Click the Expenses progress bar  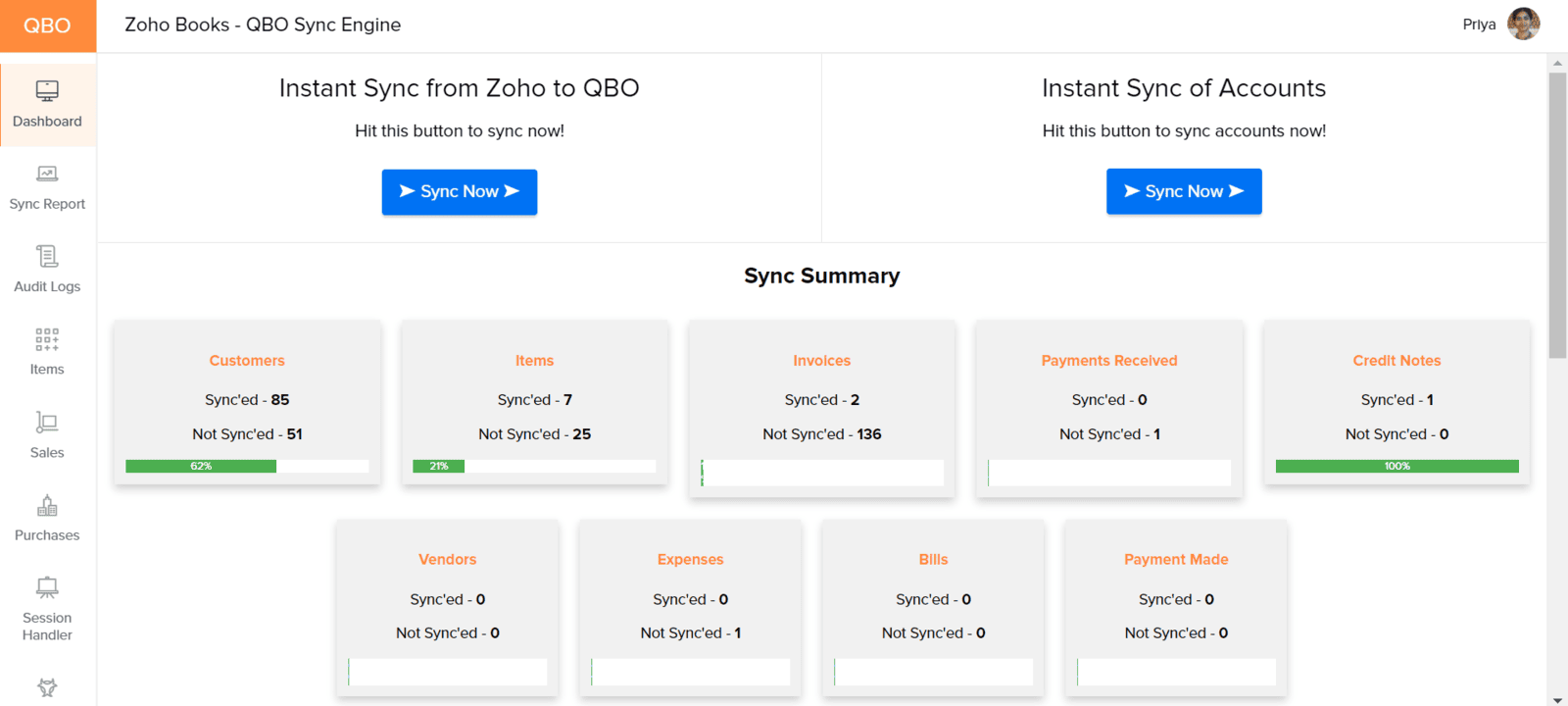(x=691, y=672)
